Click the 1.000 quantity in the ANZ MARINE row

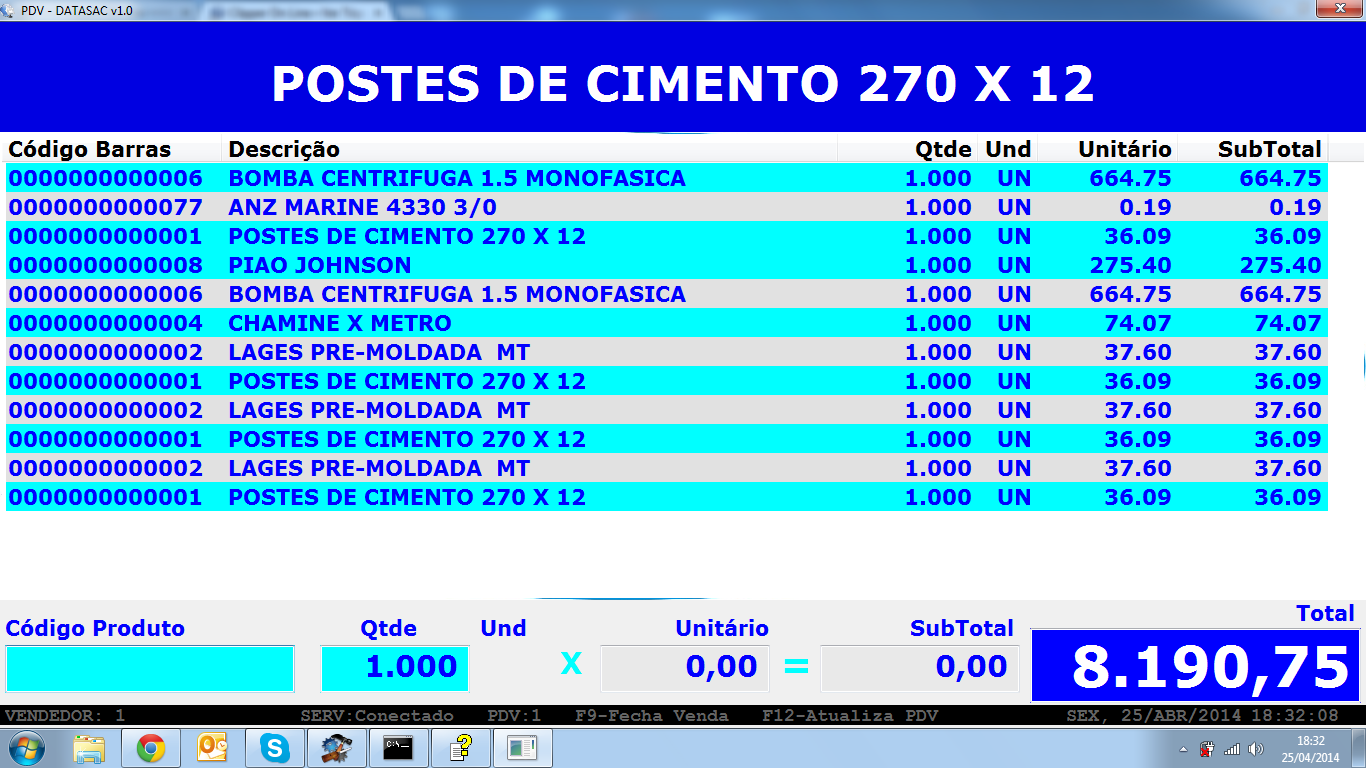pos(938,208)
